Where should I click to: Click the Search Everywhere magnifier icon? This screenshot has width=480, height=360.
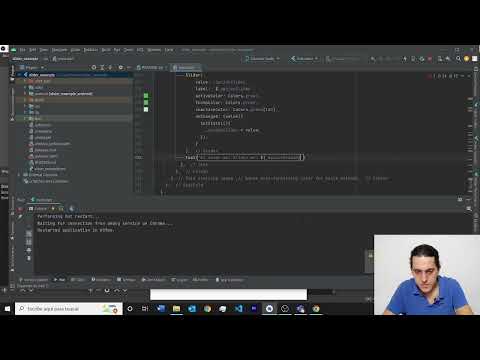(458, 59)
